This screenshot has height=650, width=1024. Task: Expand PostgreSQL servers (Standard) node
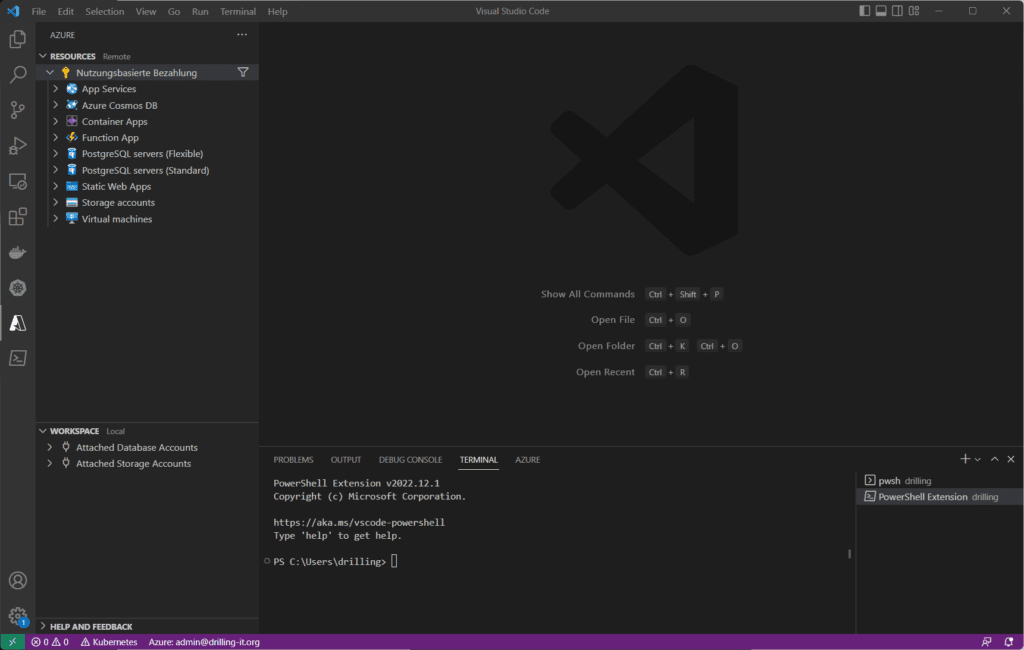pyautogui.click(x=56, y=170)
